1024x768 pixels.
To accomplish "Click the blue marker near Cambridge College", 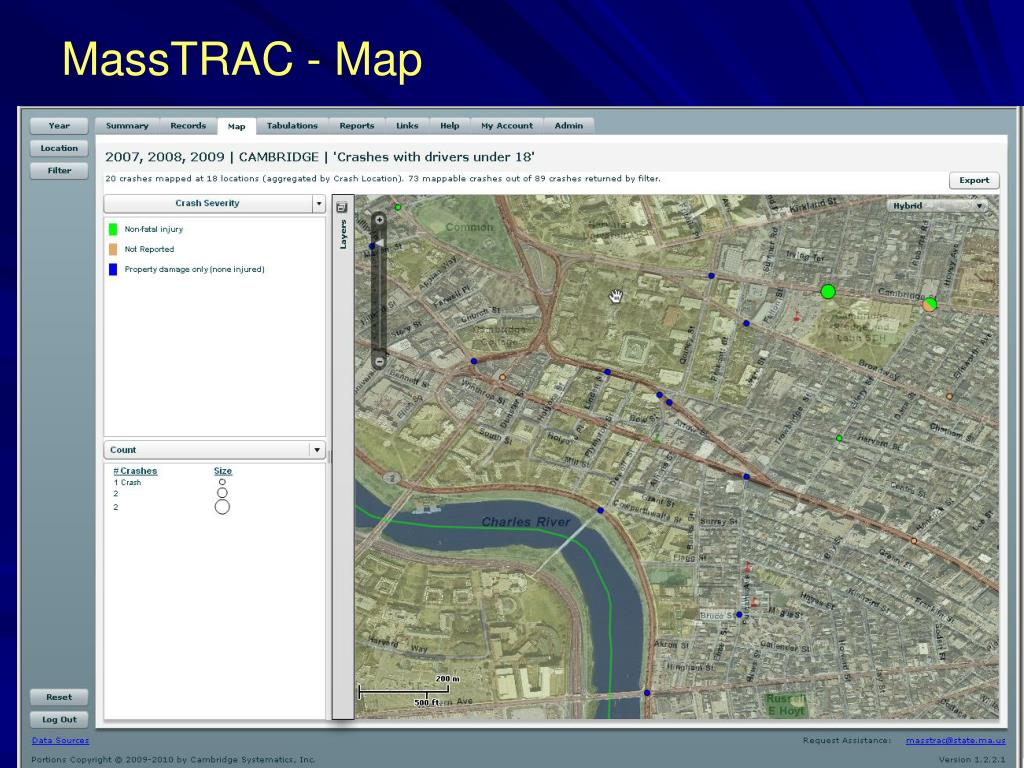I will pos(474,361).
